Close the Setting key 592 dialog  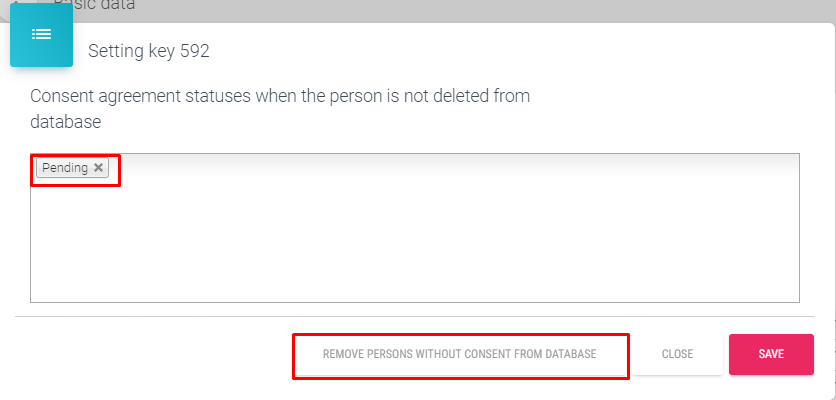(x=677, y=354)
